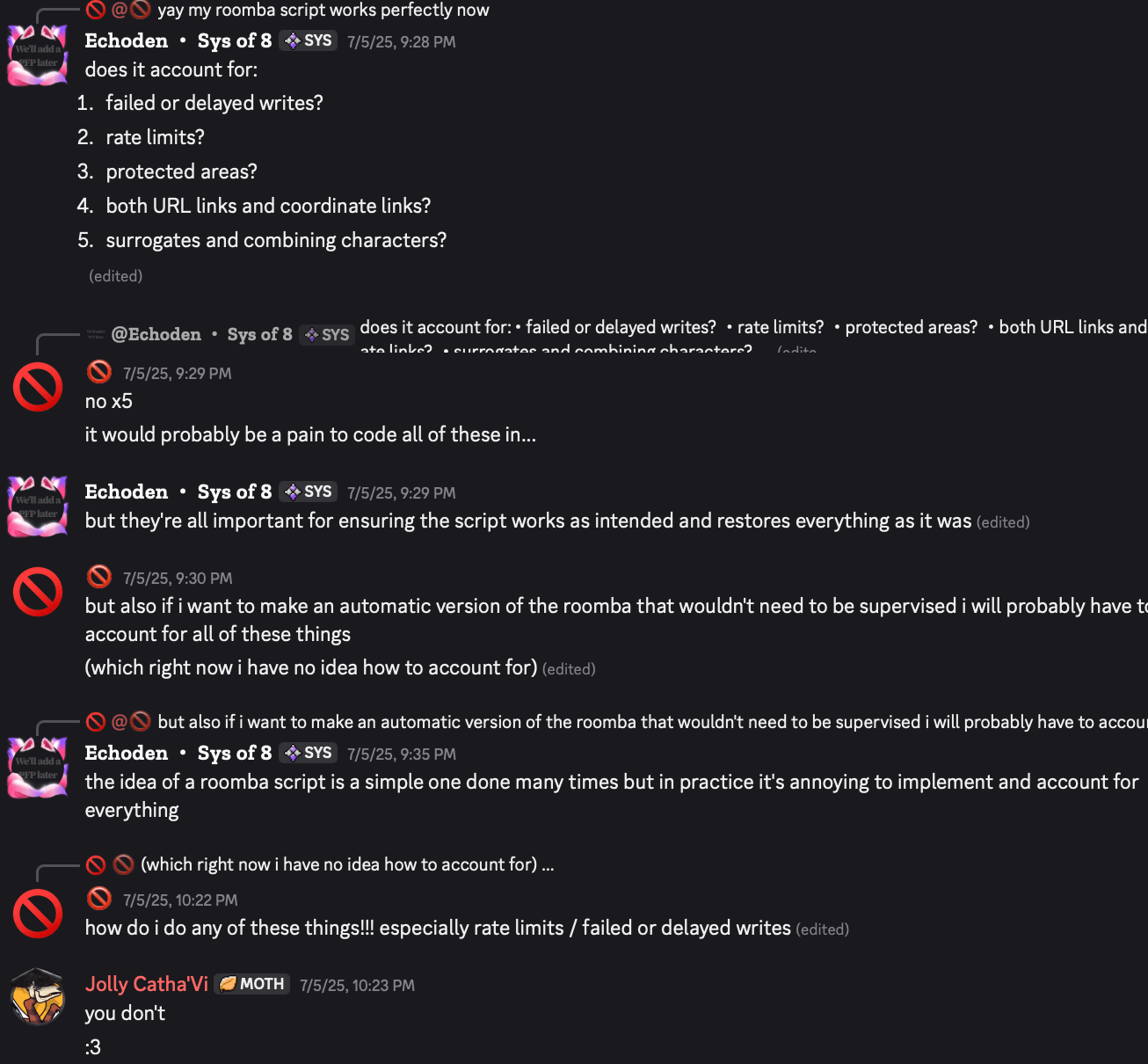Click Echoden's avatar on the 9:29 PM message
This screenshot has width=1148, height=1064.
(x=37, y=506)
